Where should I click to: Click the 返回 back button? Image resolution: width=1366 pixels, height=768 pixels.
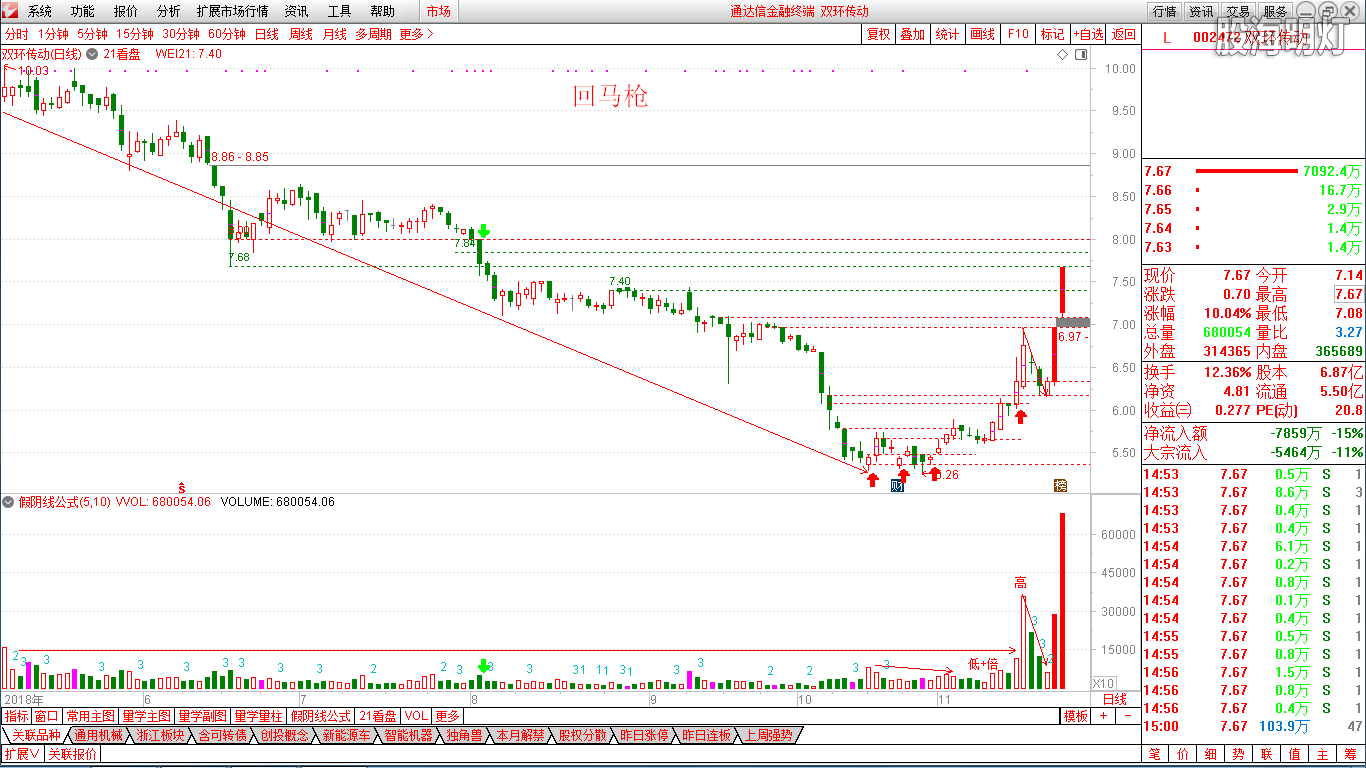click(1124, 34)
